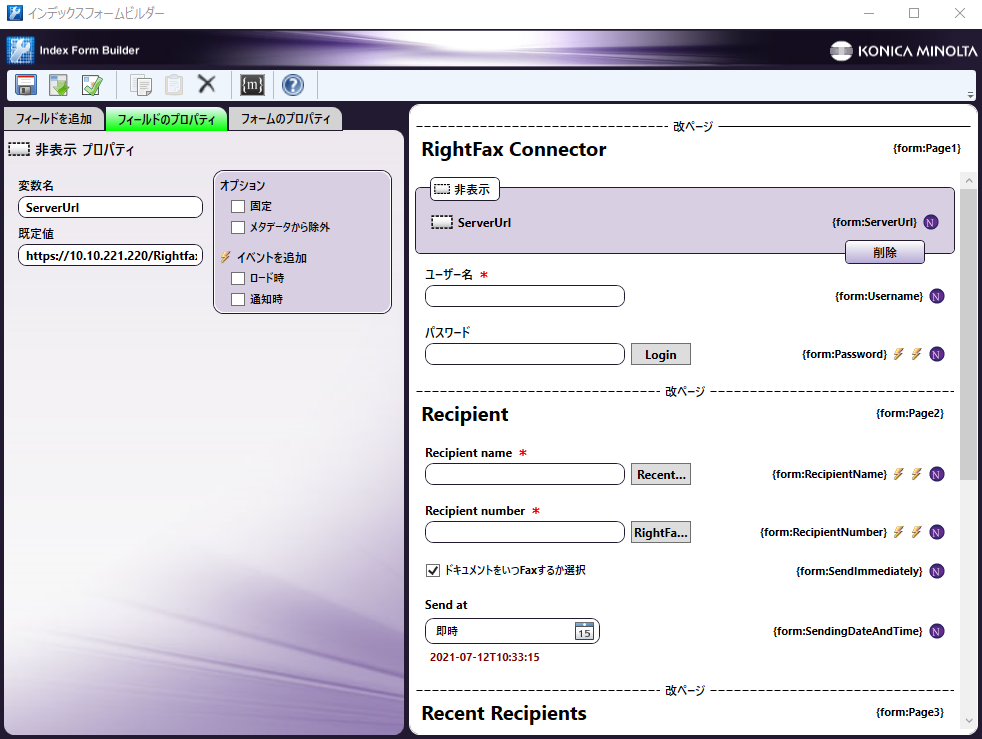Click the save icon with green down arrow
The image size is (982, 739).
pyautogui.click(x=59, y=85)
